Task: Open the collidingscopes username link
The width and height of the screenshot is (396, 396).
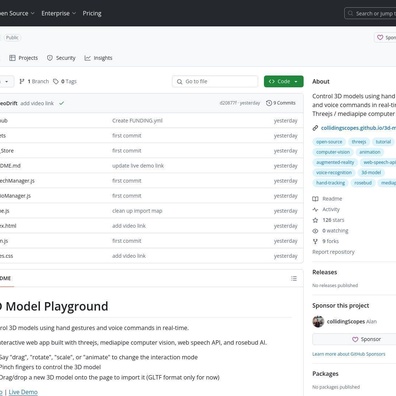Action: point(346,322)
